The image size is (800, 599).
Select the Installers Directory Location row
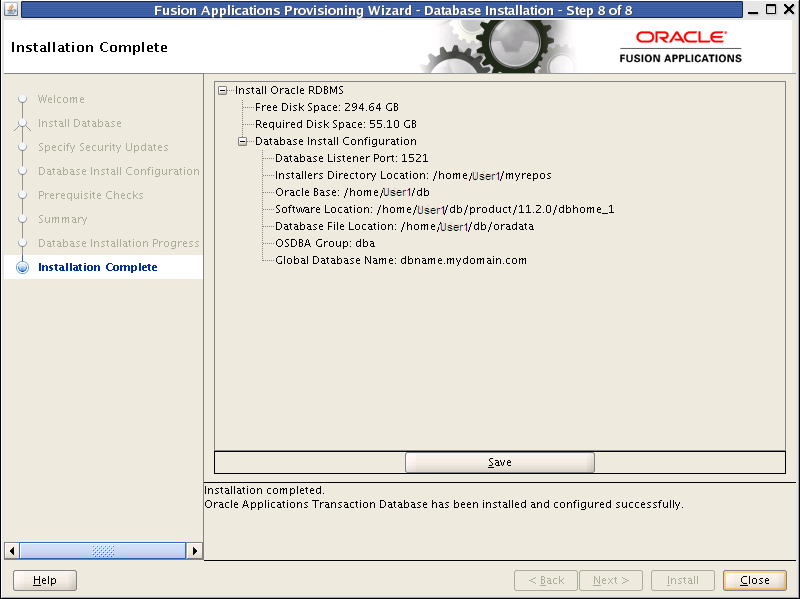point(413,175)
